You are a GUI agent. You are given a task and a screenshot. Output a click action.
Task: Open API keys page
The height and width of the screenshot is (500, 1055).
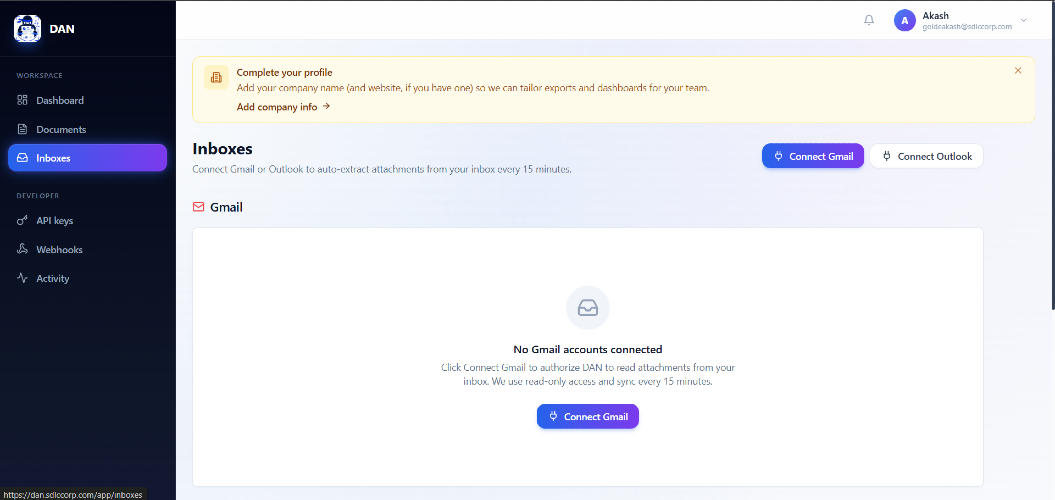coord(87,220)
